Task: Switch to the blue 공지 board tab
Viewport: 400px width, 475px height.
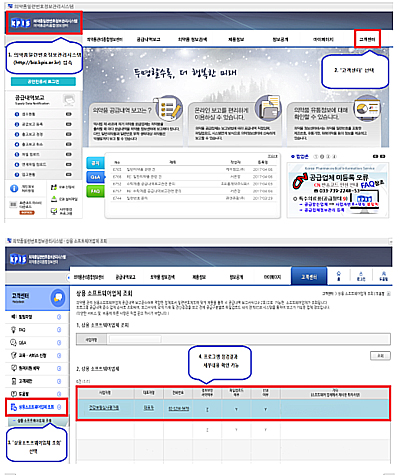Action: tap(95, 163)
